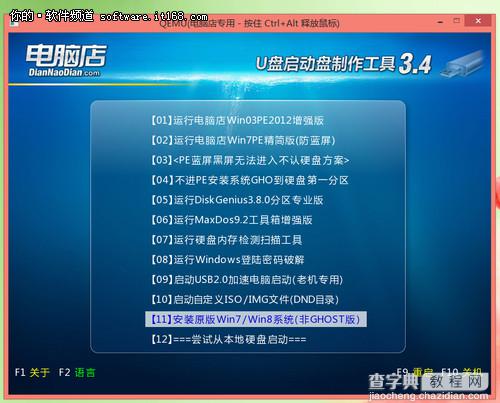This screenshot has height=403, width=500.
Task: Click the F1 关于 about option
Action: click(32, 372)
